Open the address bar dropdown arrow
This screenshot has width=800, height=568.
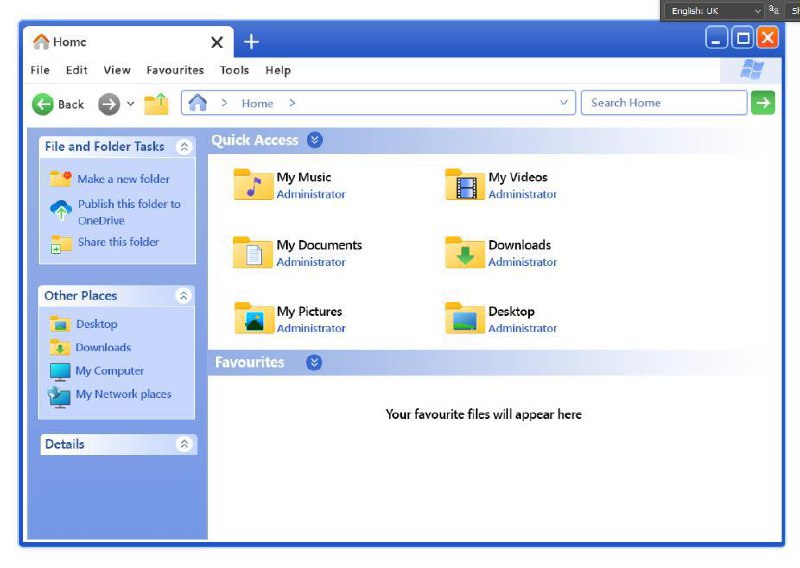(564, 102)
